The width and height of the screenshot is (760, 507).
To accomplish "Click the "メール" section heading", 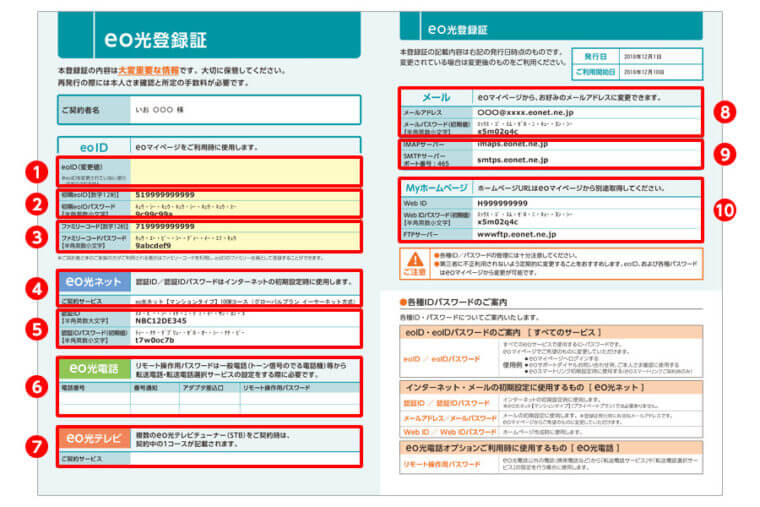I will click(436, 97).
